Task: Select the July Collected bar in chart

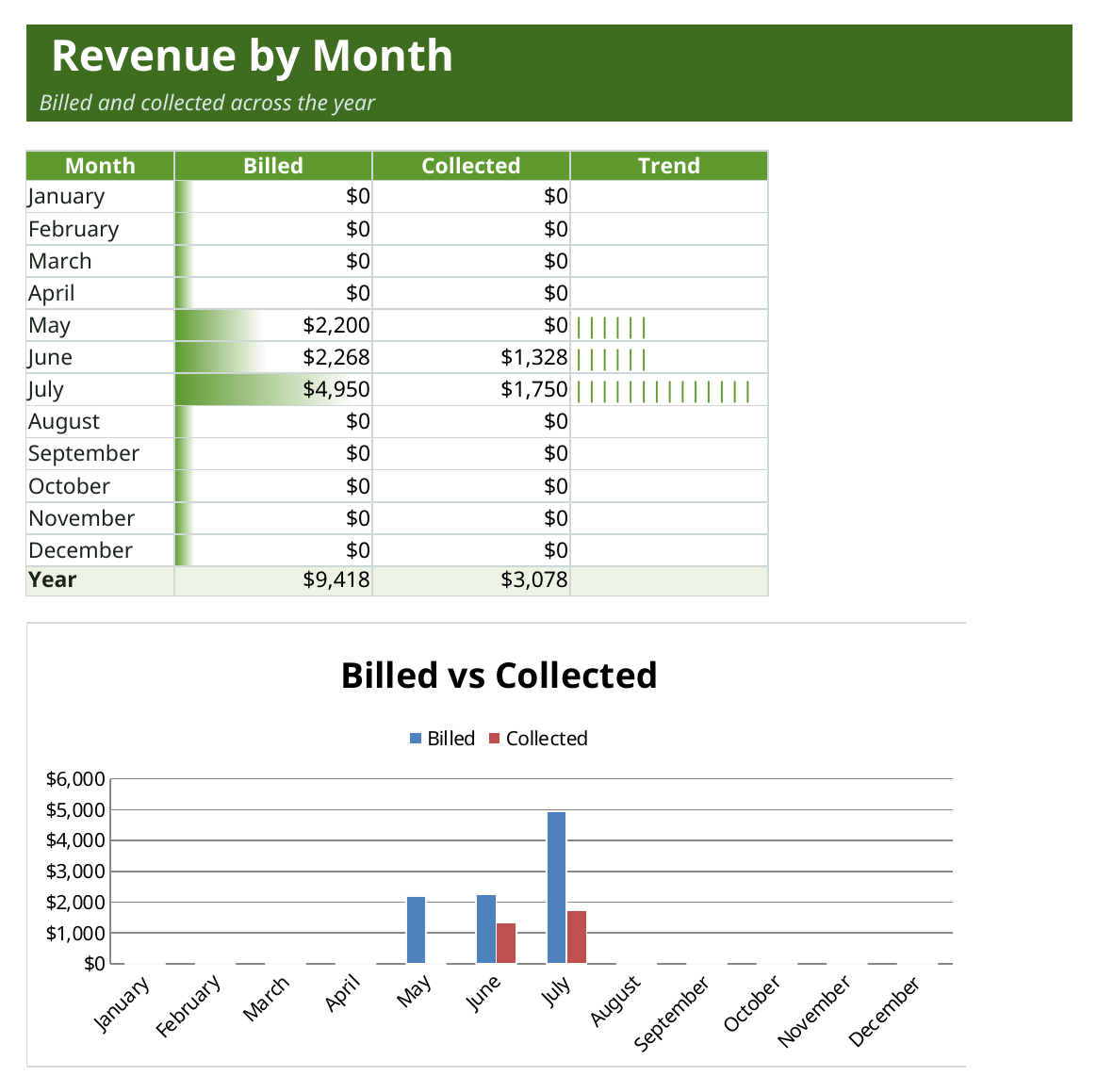Action: click(577, 937)
